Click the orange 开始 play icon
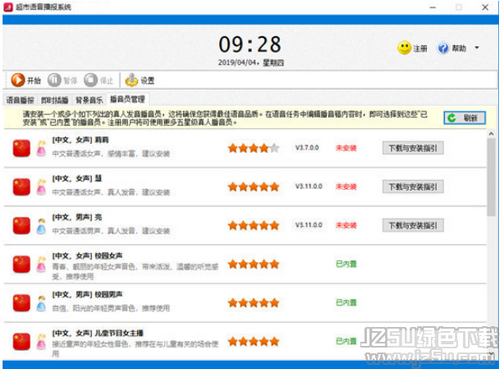This screenshot has height=369, width=500. (x=18, y=80)
